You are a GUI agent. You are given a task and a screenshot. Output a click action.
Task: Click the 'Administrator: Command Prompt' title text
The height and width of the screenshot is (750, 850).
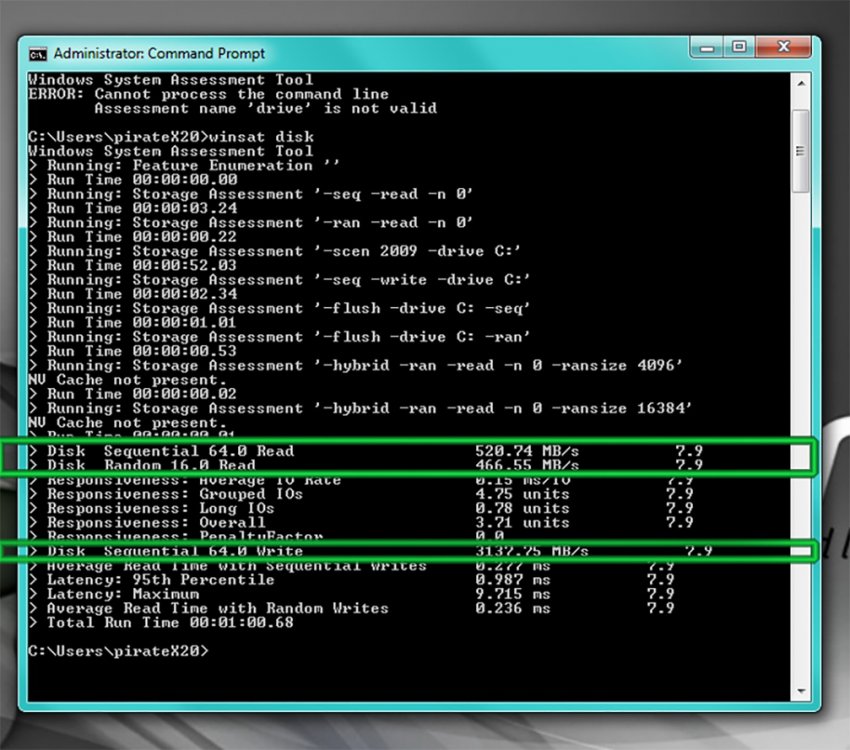point(159,54)
